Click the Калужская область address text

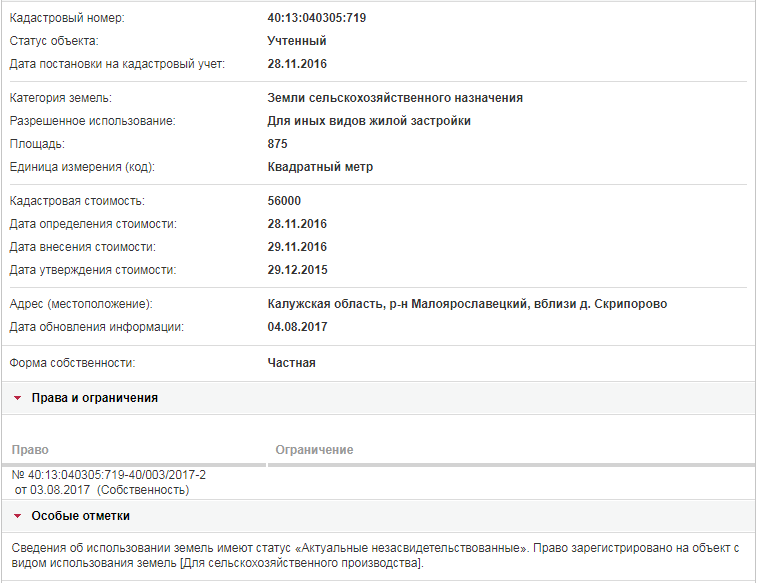(467, 304)
